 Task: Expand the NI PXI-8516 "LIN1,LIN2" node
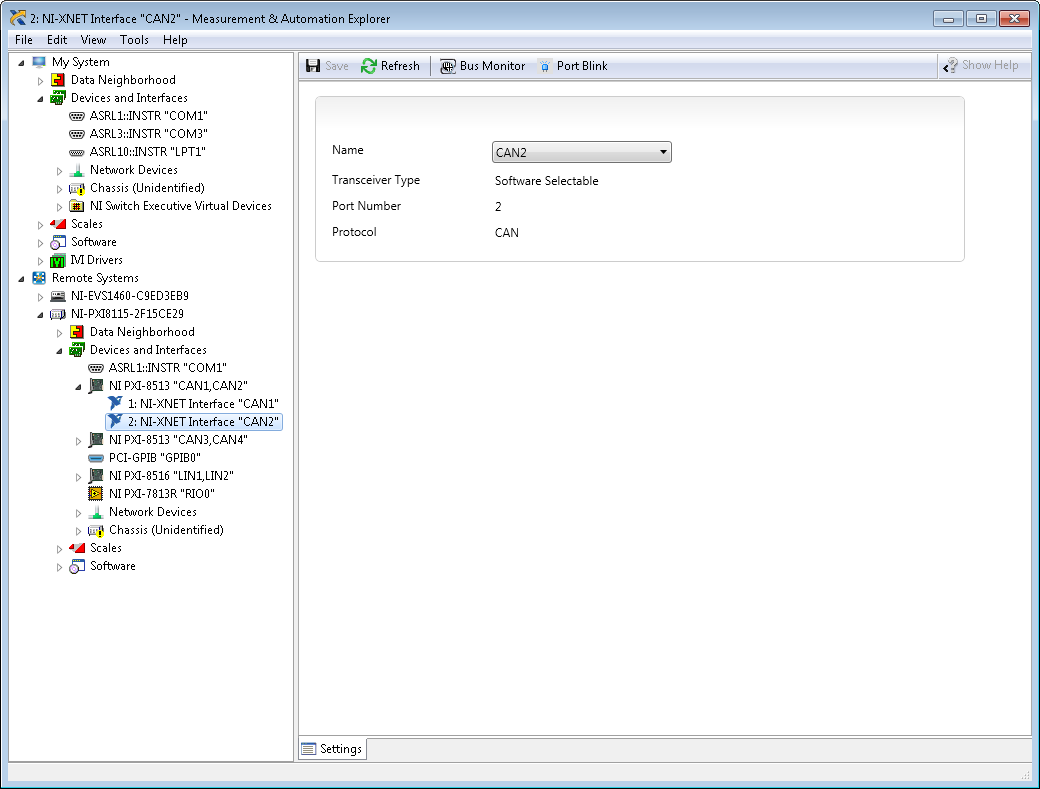(78, 477)
